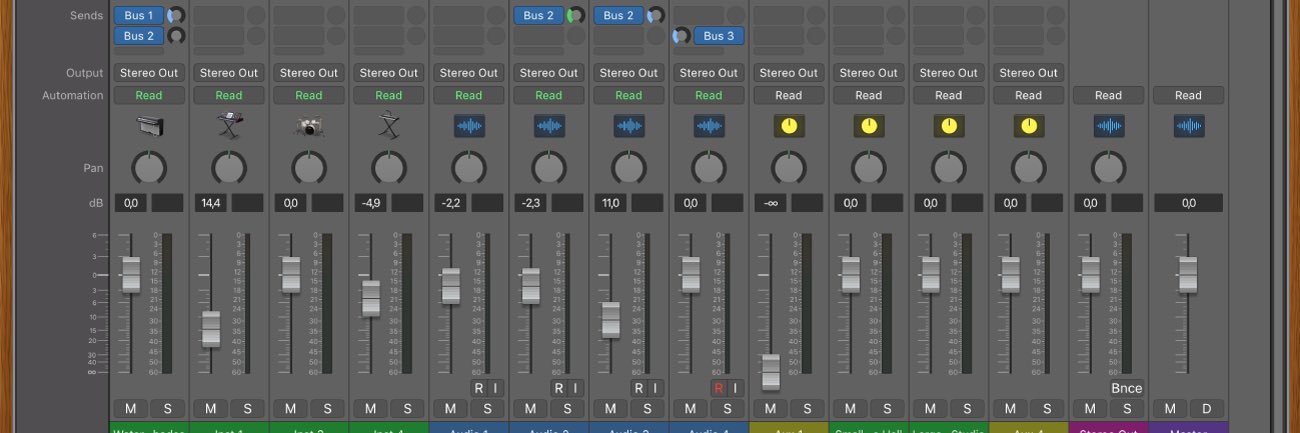
Task: Click Bus 2 send on the -2,3 dB channel
Action: tap(539, 15)
